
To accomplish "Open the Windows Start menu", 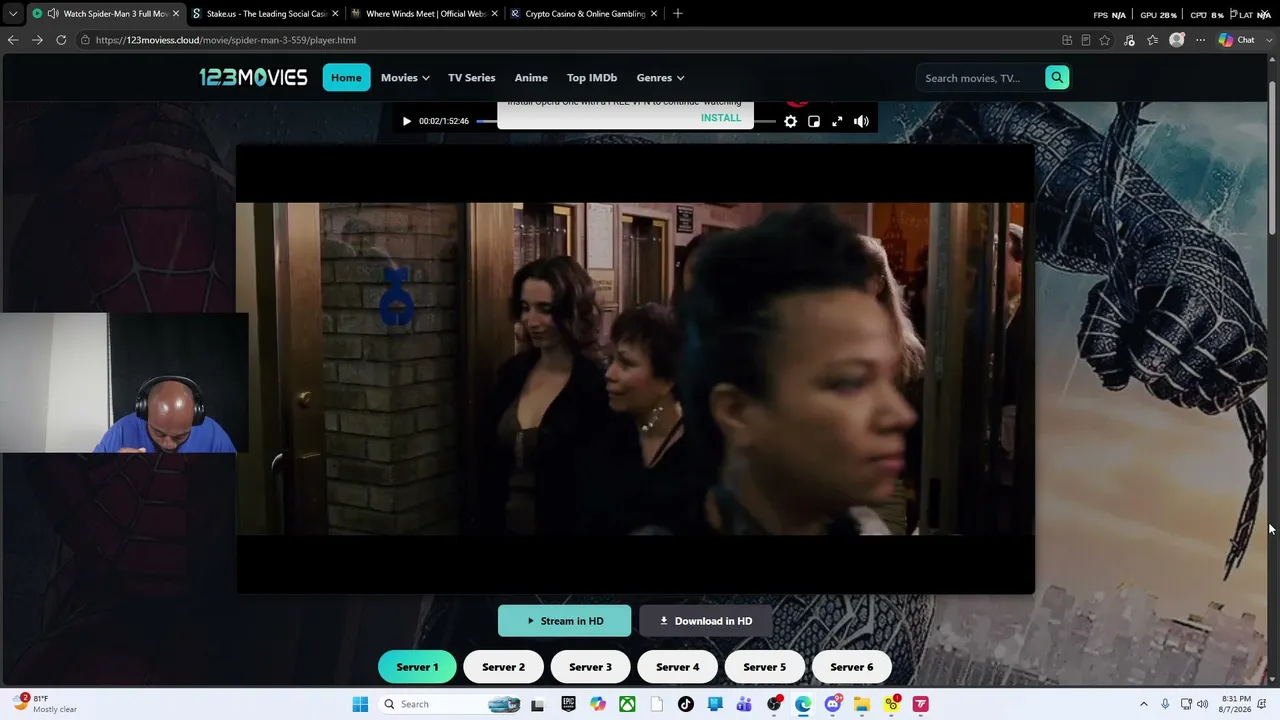I will [x=360, y=704].
